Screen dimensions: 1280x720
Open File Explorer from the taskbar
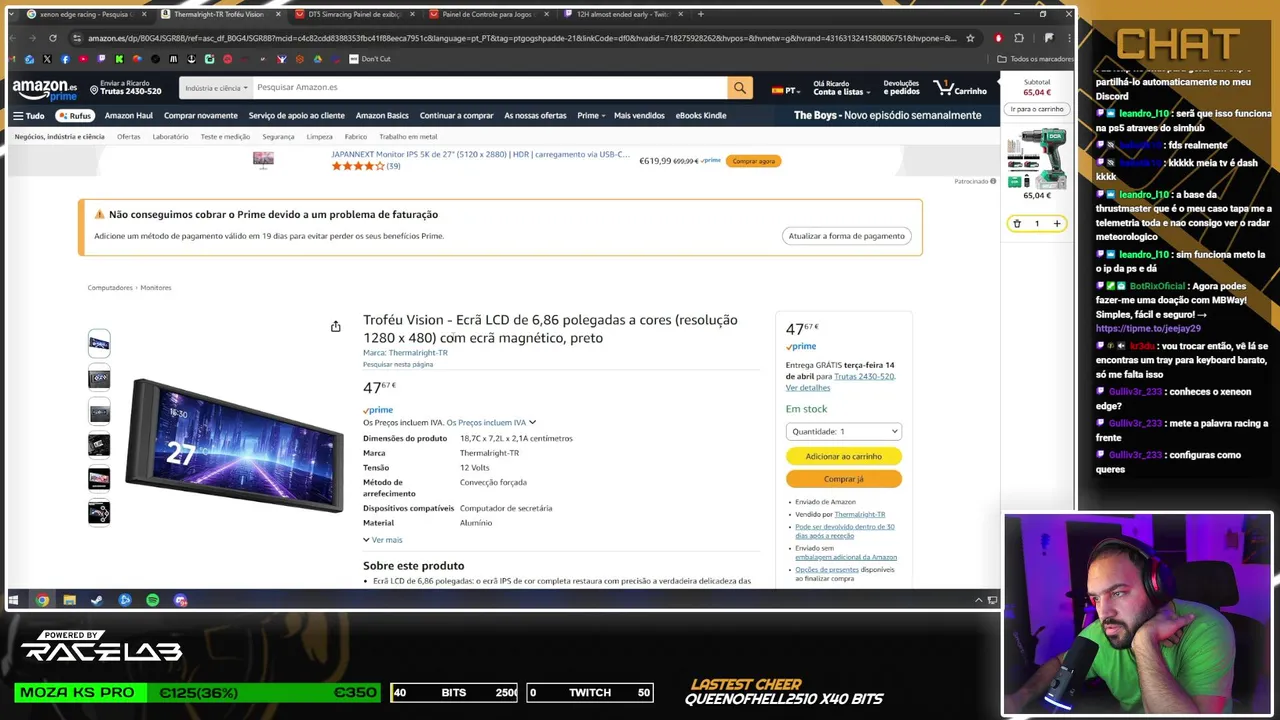pos(69,600)
